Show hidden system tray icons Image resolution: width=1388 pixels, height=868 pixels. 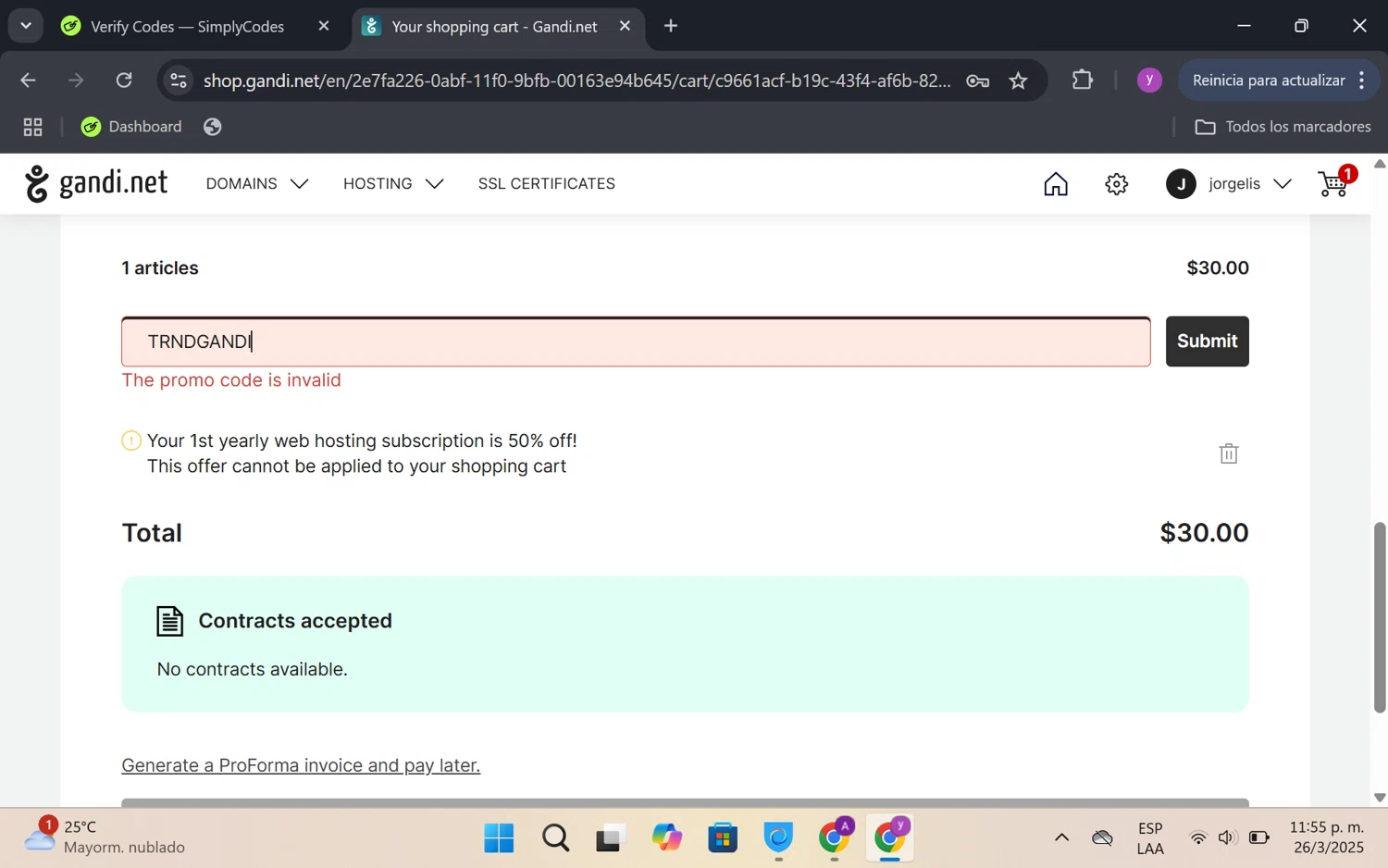(x=1061, y=838)
